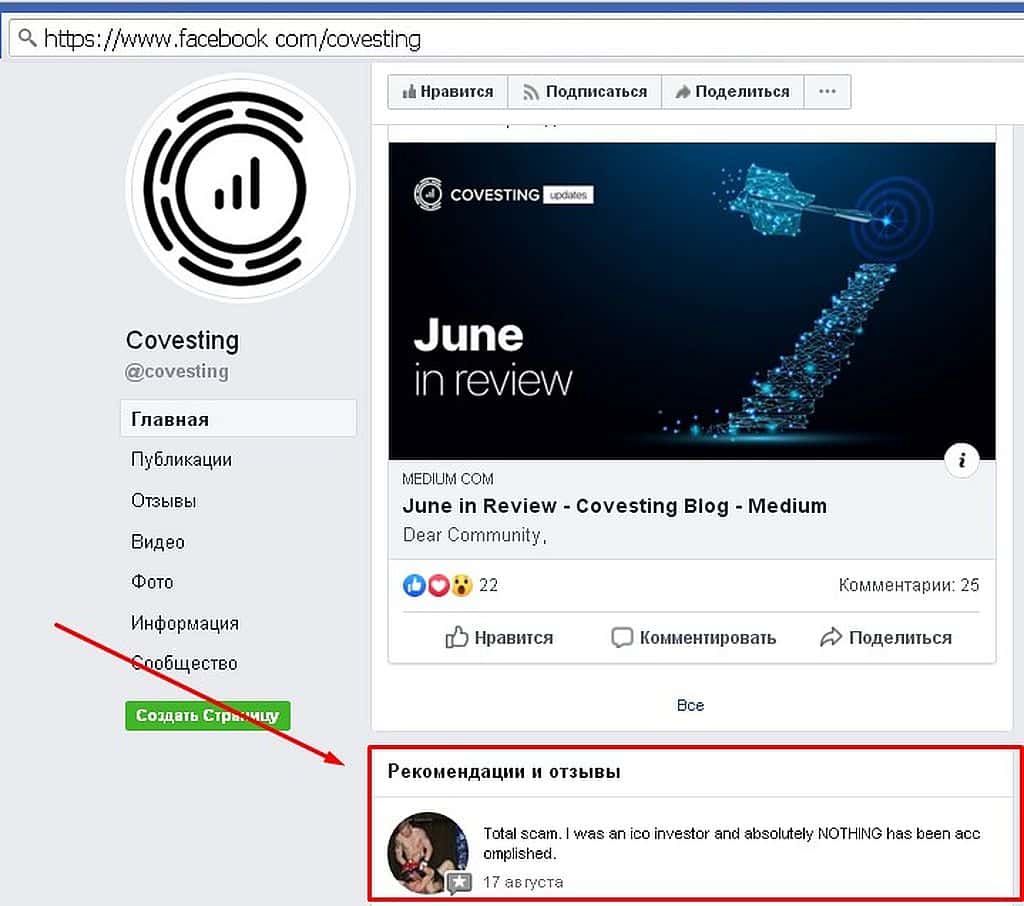Click the red heart reaction icon
Image resolution: width=1024 pixels, height=906 pixels.
pos(438,585)
